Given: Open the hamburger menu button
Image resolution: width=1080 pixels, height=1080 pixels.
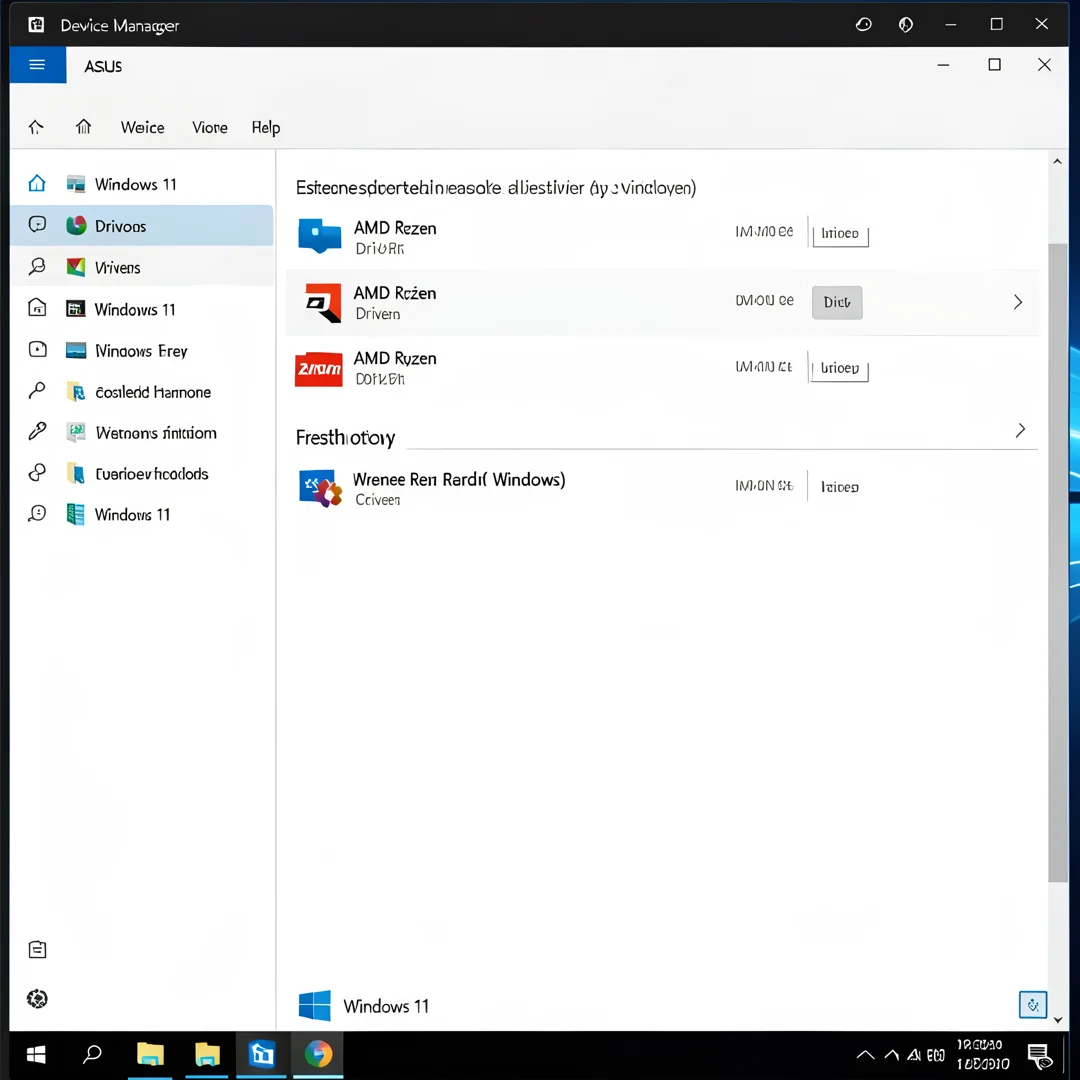Looking at the screenshot, I should pyautogui.click(x=37, y=65).
